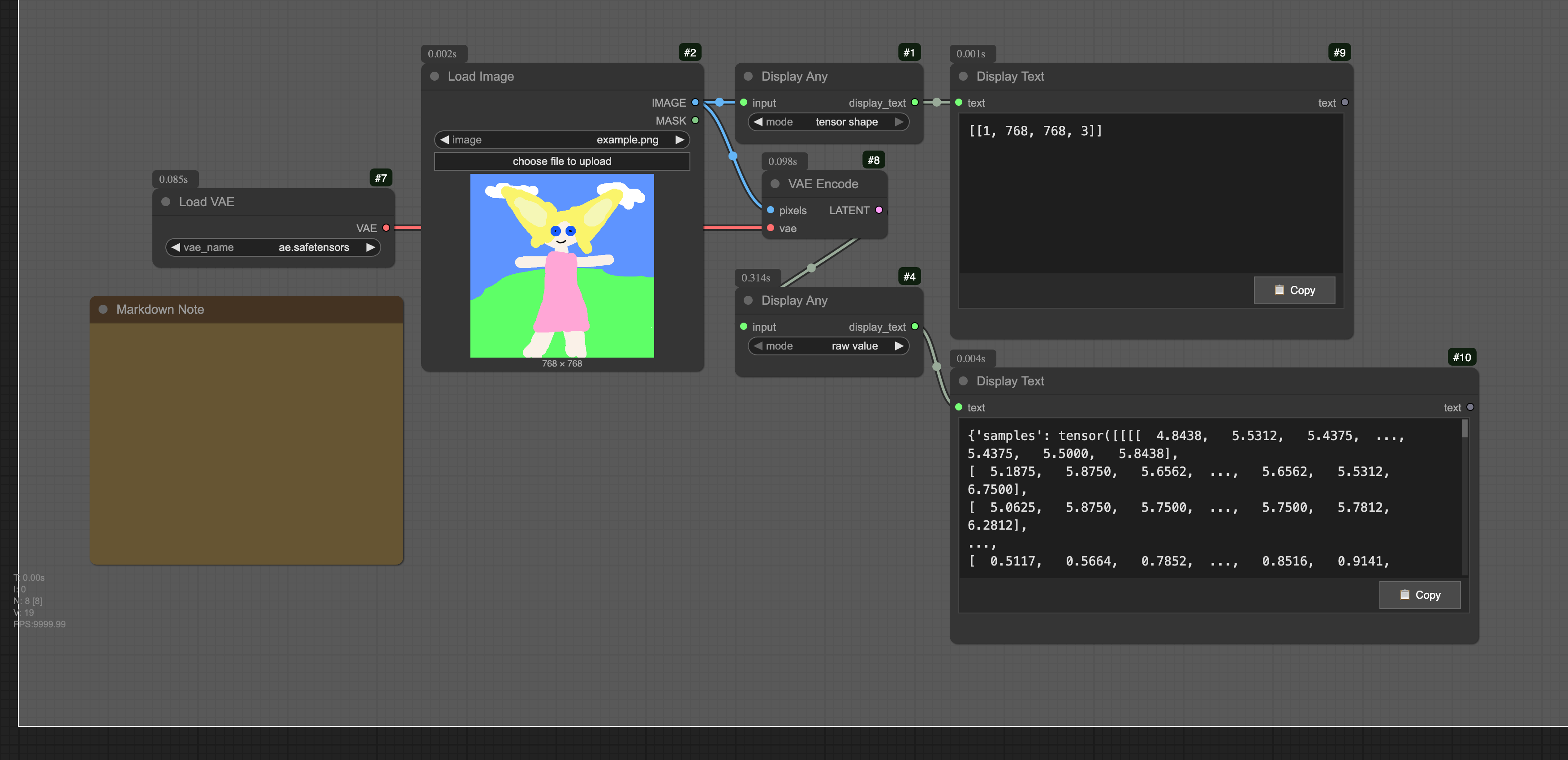Open the vae_name ae.safetensors selector

(273, 247)
